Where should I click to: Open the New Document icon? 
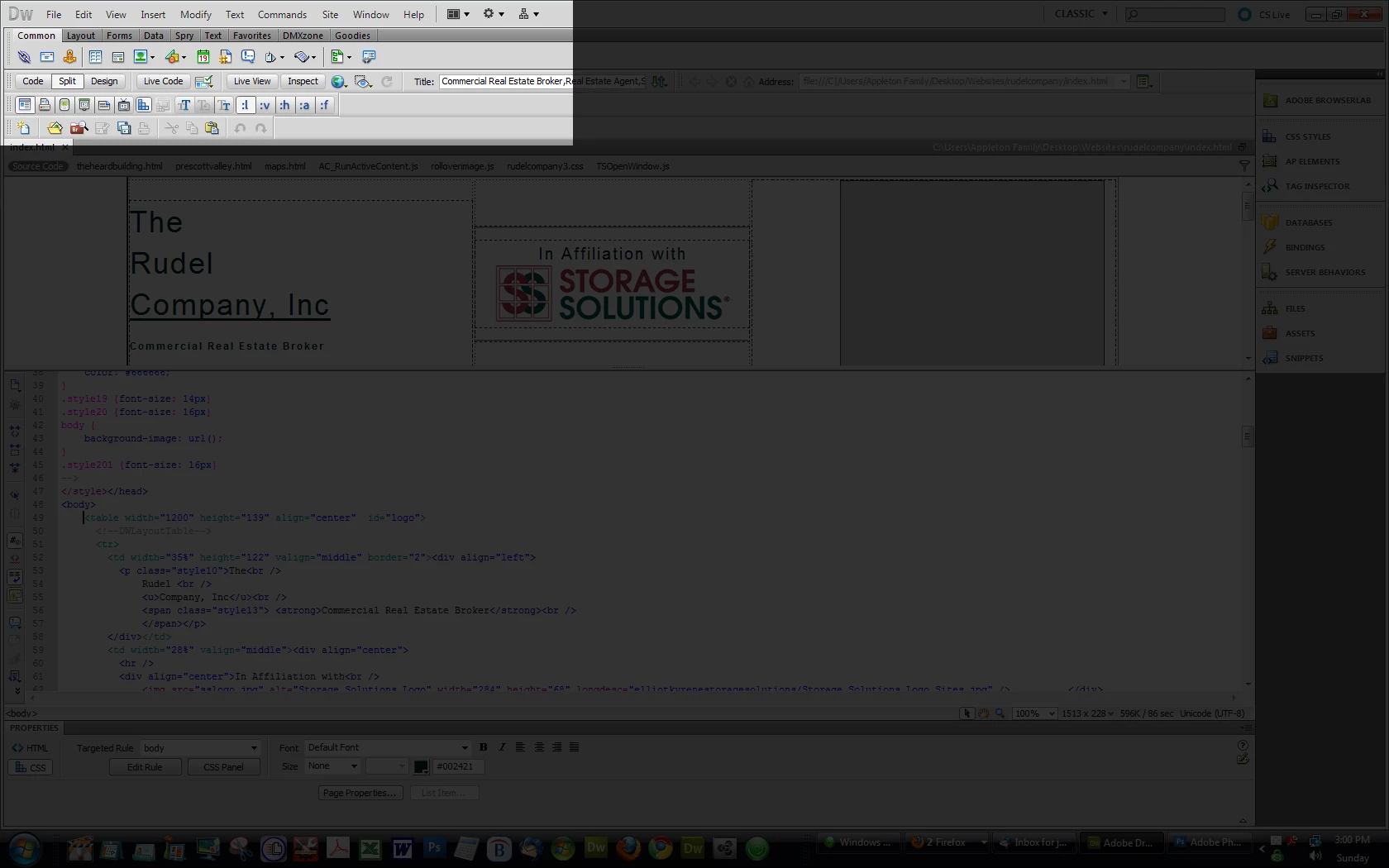click(24, 128)
